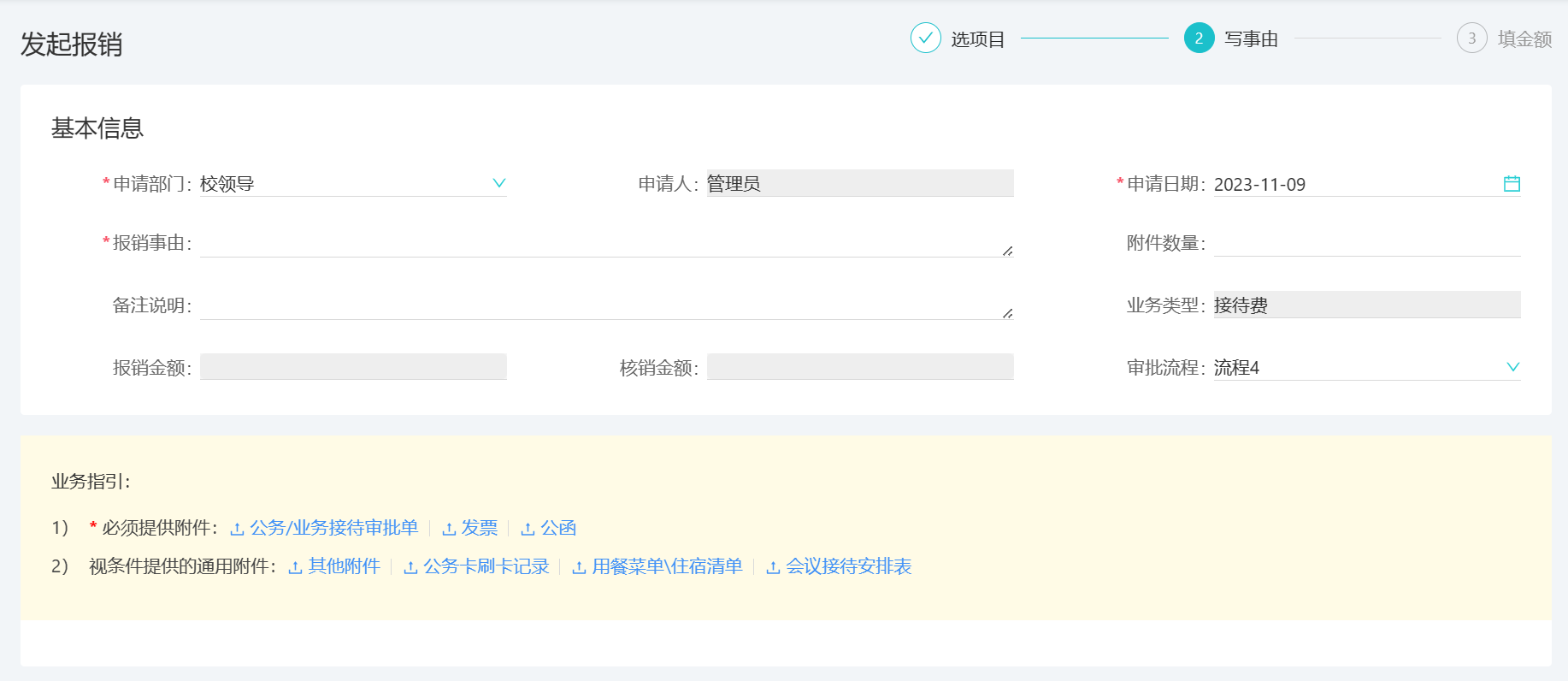Click the 业务指引: heading text

coord(91,482)
